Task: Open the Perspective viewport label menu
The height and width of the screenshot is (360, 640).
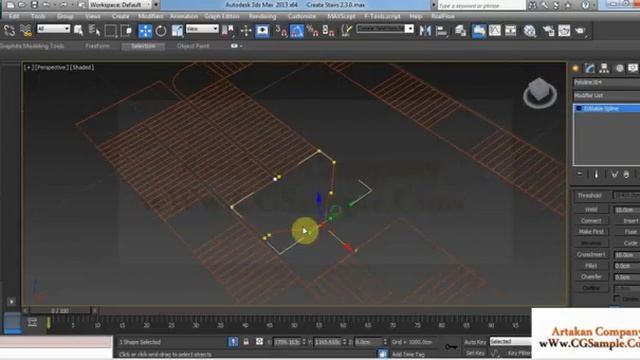Action: pos(51,67)
